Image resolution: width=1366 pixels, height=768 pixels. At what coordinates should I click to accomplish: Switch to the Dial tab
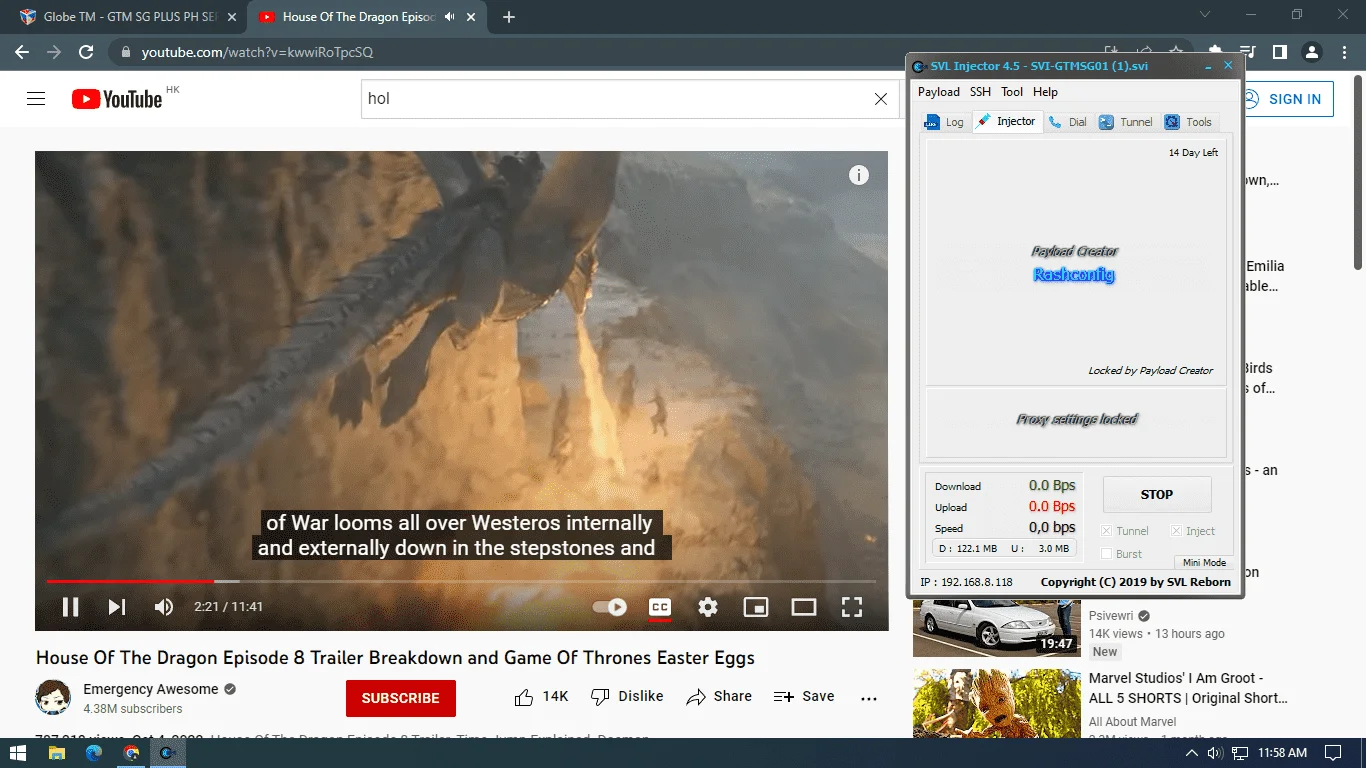pos(1068,122)
